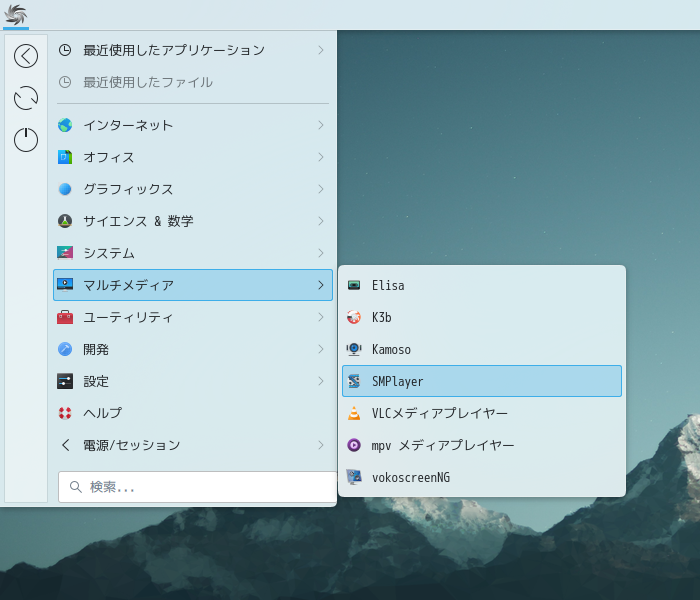Click the VLC traffic cone icon

[x=354, y=413]
